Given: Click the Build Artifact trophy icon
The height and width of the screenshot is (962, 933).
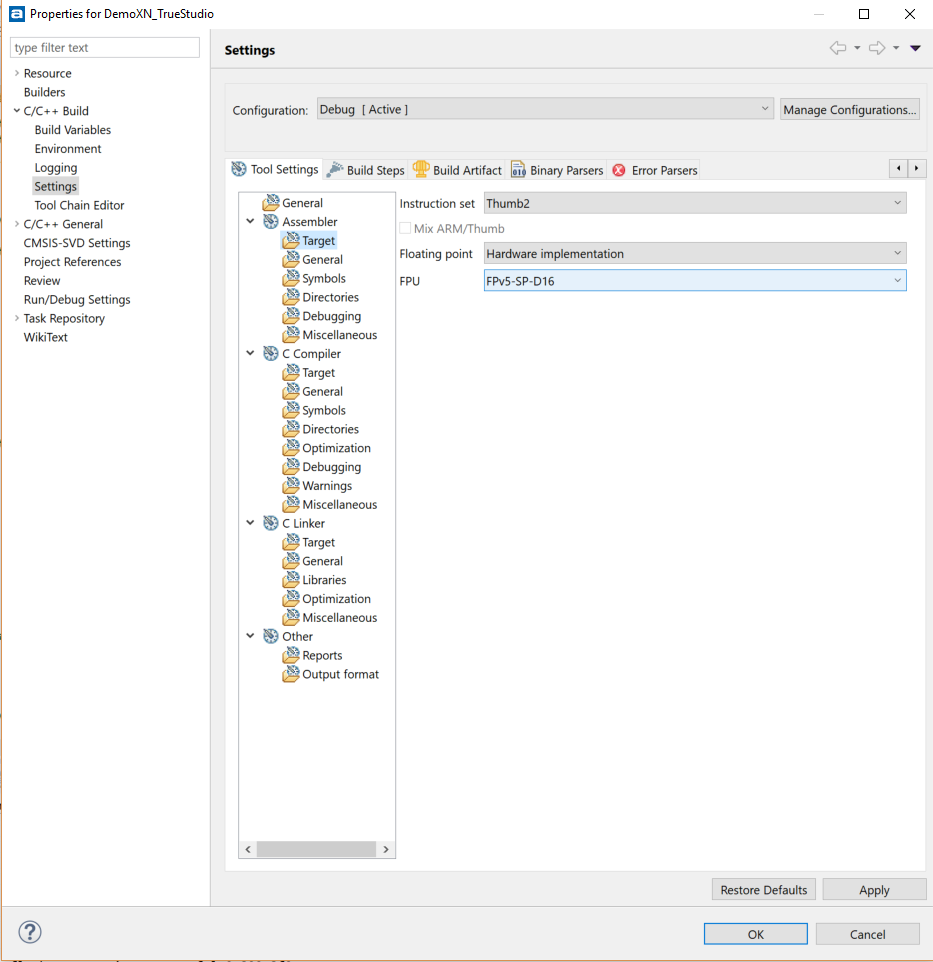Looking at the screenshot, I should 421,169.
